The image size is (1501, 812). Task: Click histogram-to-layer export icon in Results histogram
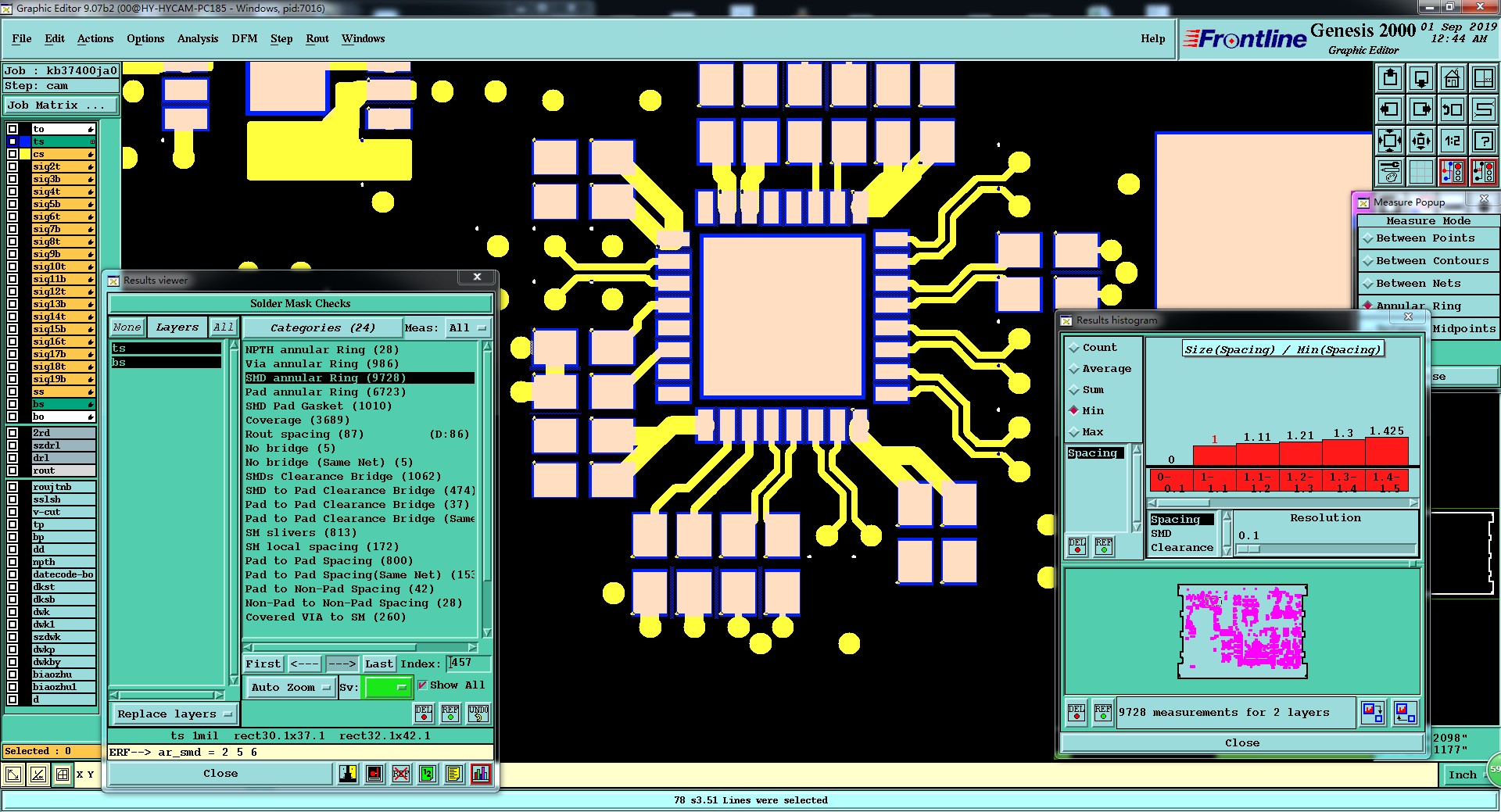click(x=1373, y=712)
